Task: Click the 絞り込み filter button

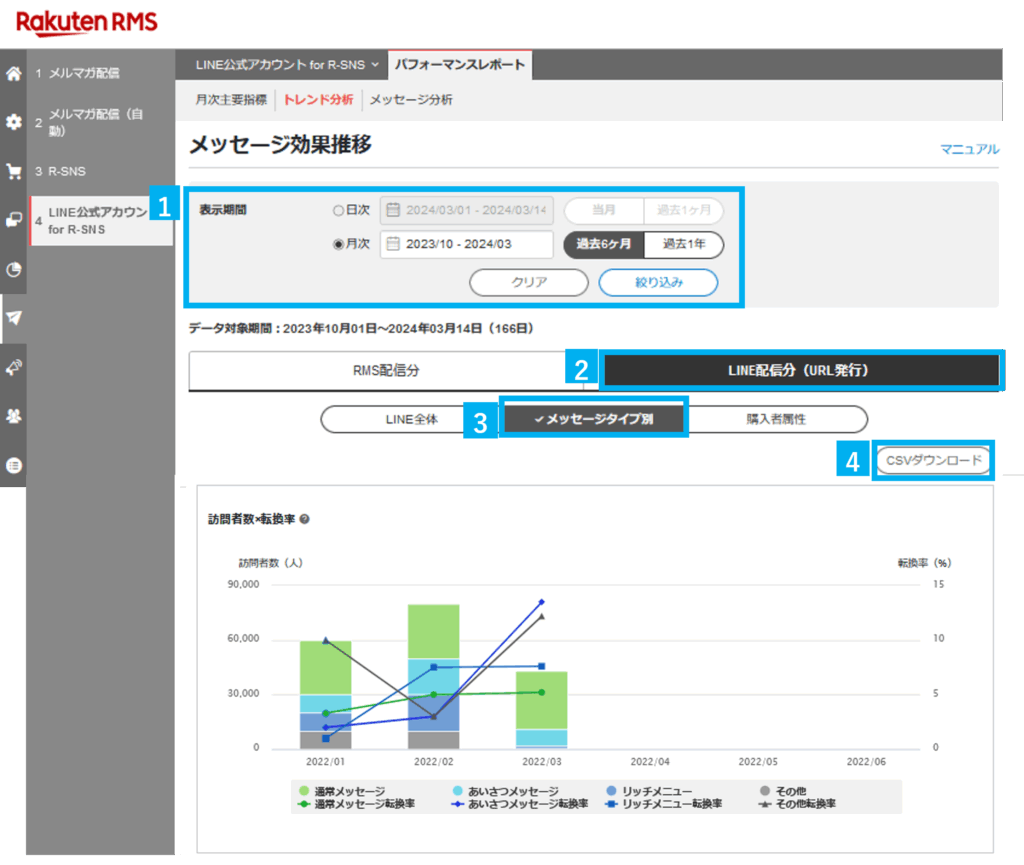Action: (658, 282)
